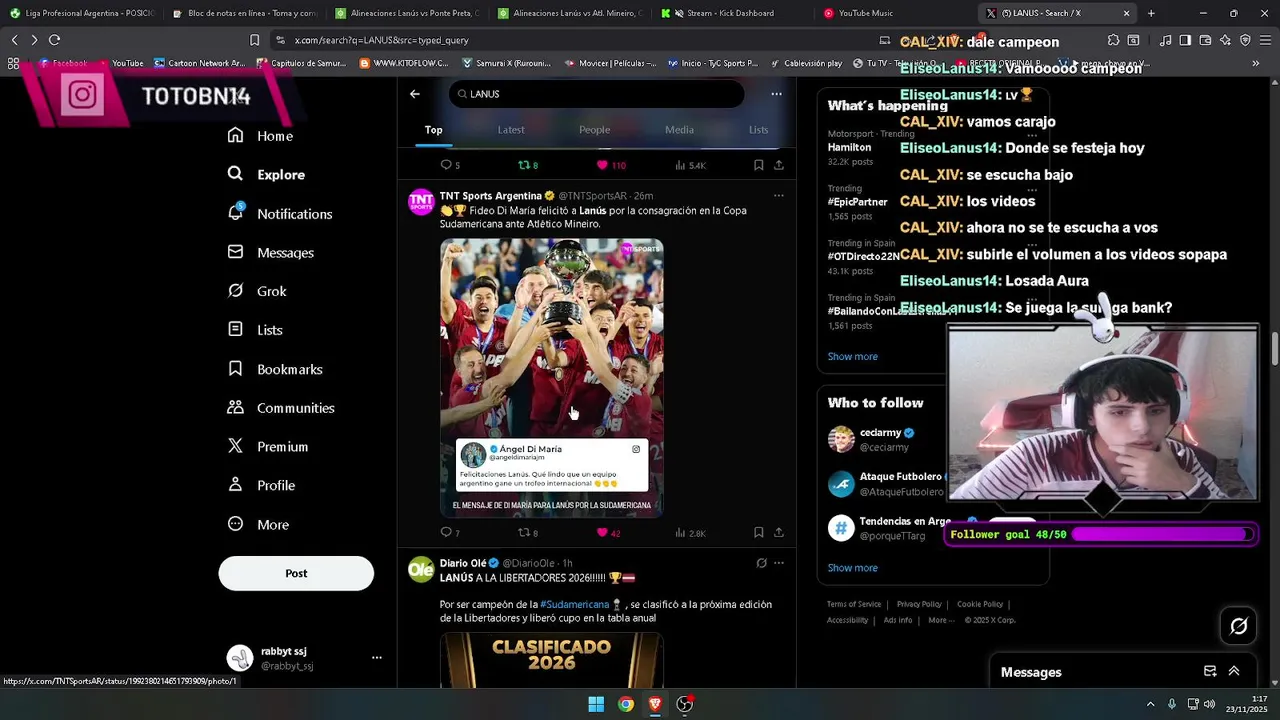The height and width of the screenshot is (720, 1280).
Task: Open the #Sudamericana hashtag link
Action: (x=574, y=604)
